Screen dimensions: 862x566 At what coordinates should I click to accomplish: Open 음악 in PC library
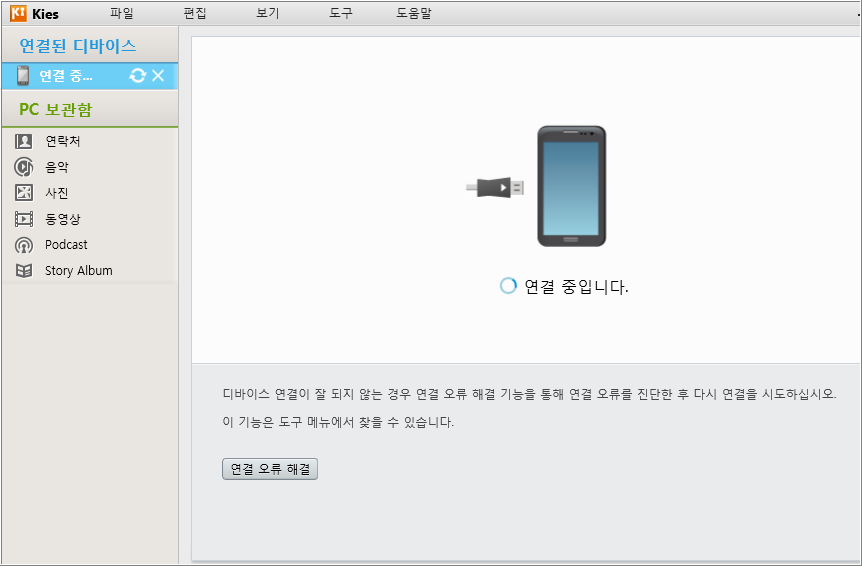pos(57,167)
